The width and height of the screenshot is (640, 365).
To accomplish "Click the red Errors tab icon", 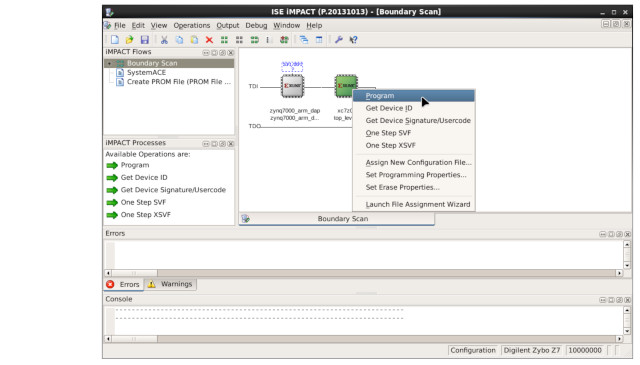I will (x=110, y=284).
